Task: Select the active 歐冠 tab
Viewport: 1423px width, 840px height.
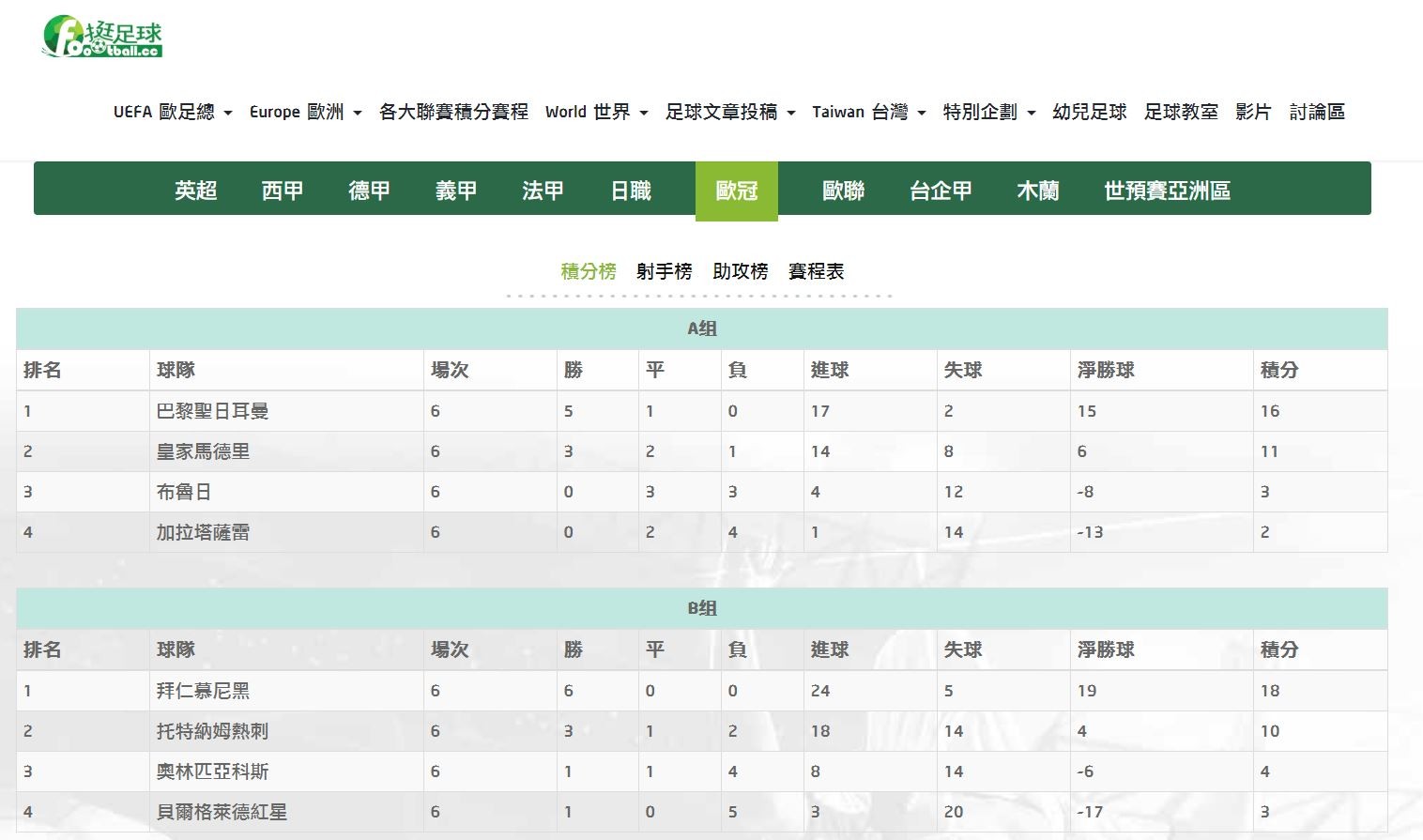Action: pyautogui.click(x=737, y=191)
